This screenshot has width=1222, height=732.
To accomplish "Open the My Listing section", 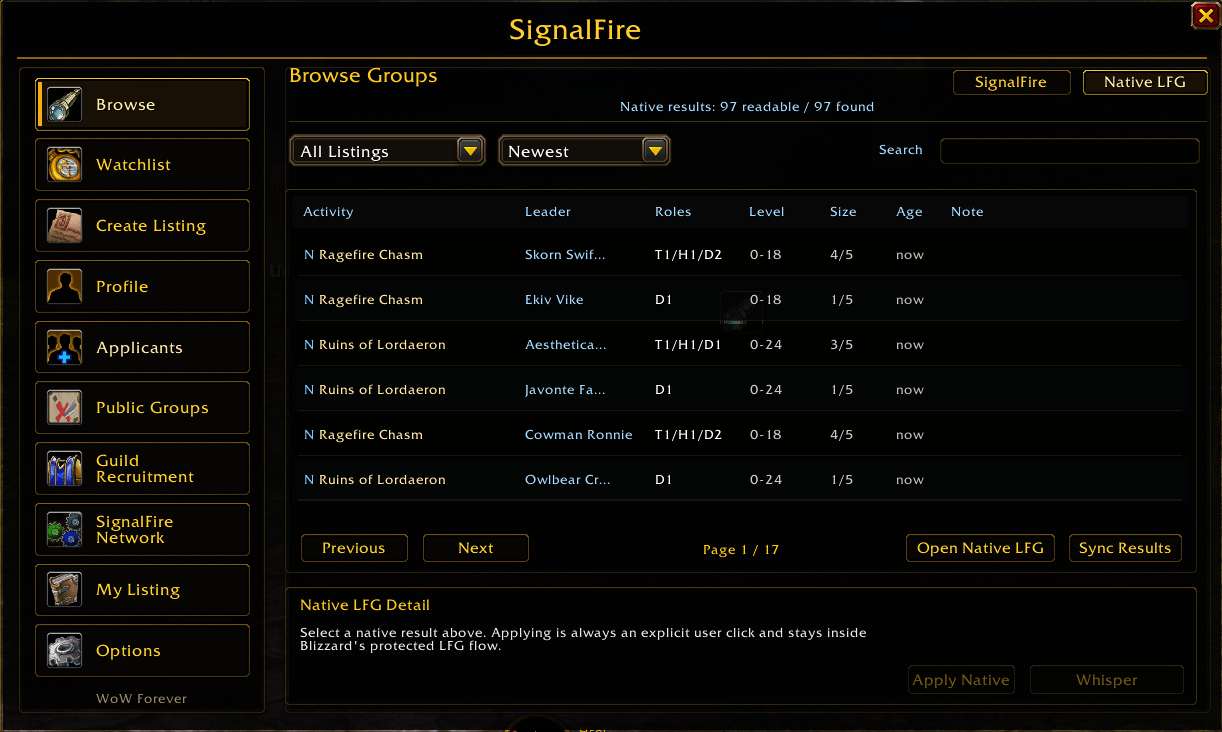I will coord(143,590).
